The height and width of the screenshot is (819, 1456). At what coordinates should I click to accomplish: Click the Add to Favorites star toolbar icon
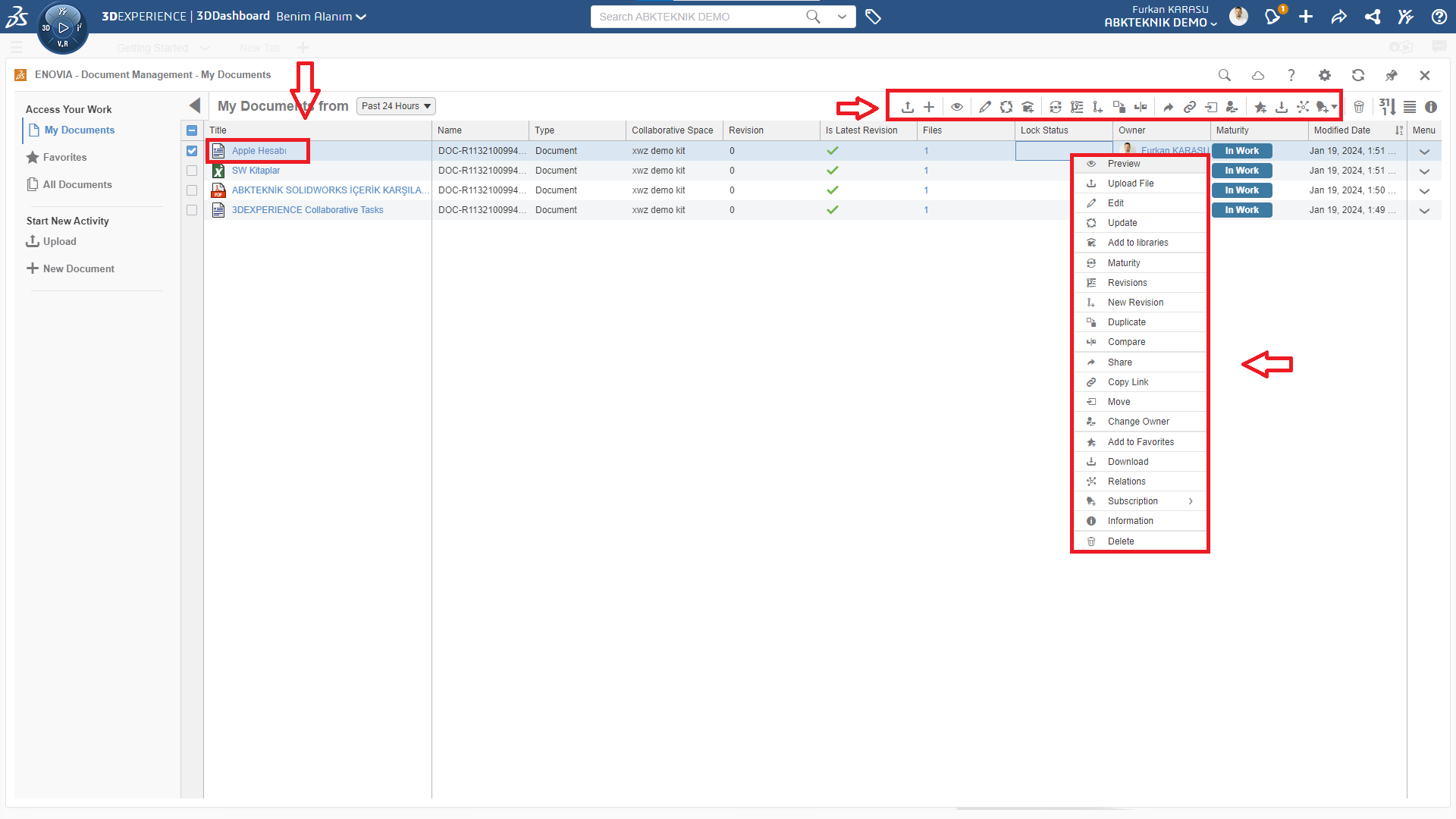[x=1260, y=107]
